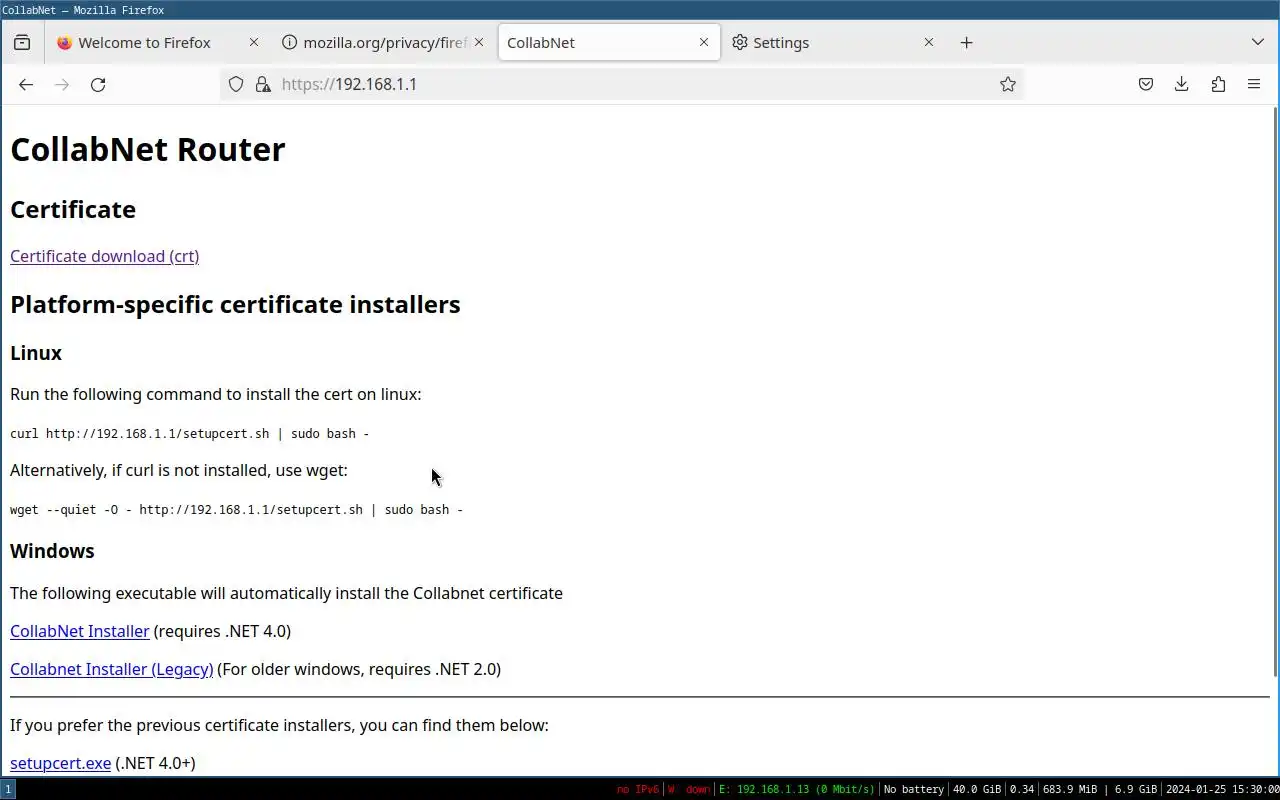The height and width of the screenshot is (800, 1280).
Task: Open Firefox View recent browsing icon
Action: [x=22, y=42]
